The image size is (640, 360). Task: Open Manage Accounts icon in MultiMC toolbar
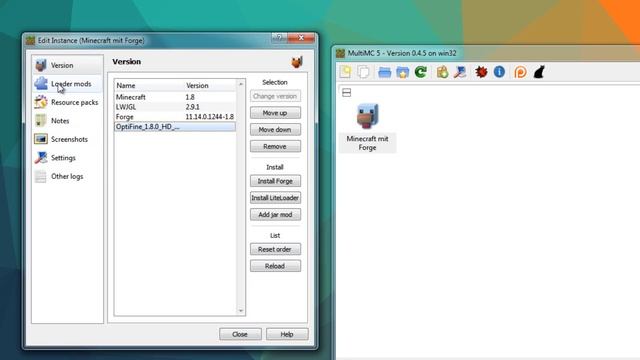tap(442, 72)
